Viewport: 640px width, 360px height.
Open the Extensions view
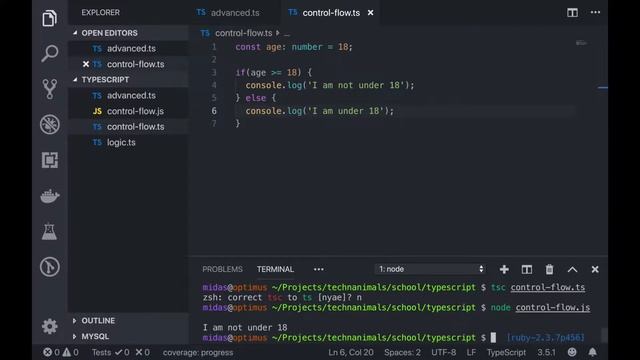tap(49, 160)
